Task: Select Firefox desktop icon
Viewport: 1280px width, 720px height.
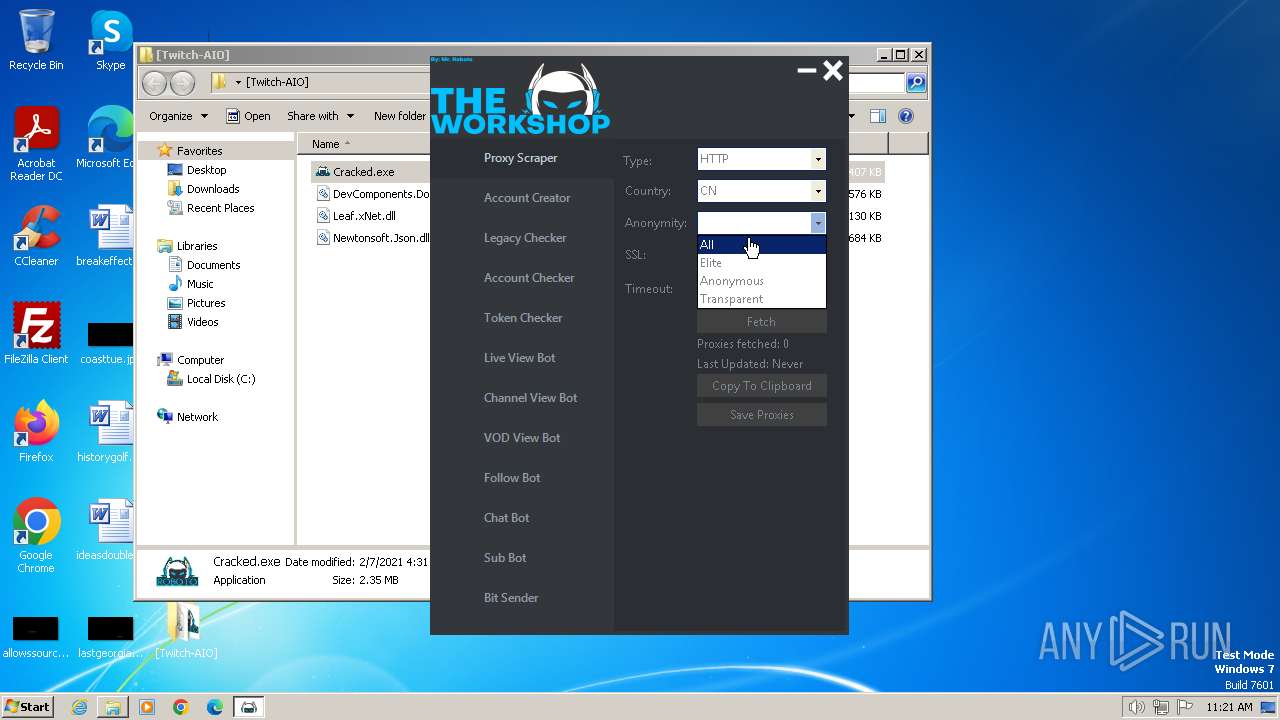Action: (36, 432)
